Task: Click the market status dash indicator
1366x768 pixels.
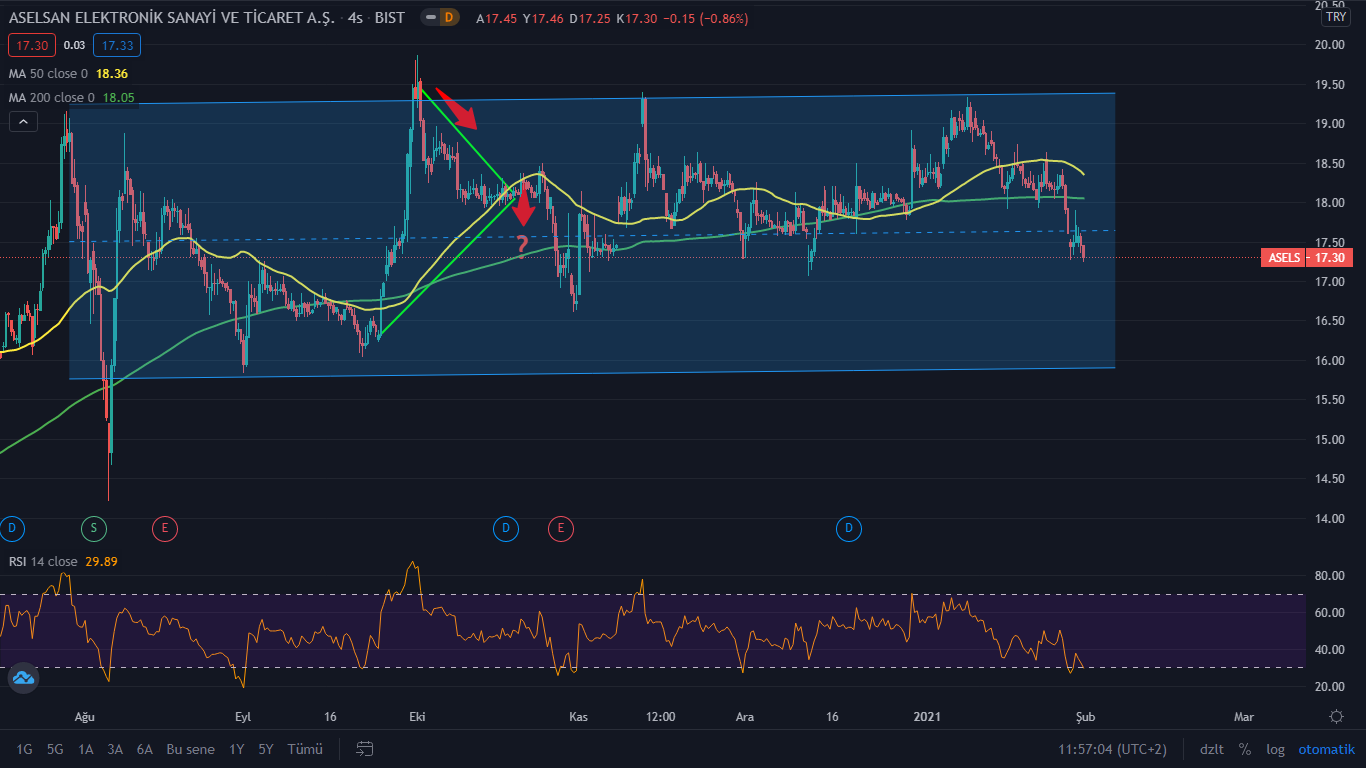Action: (430, 17)
